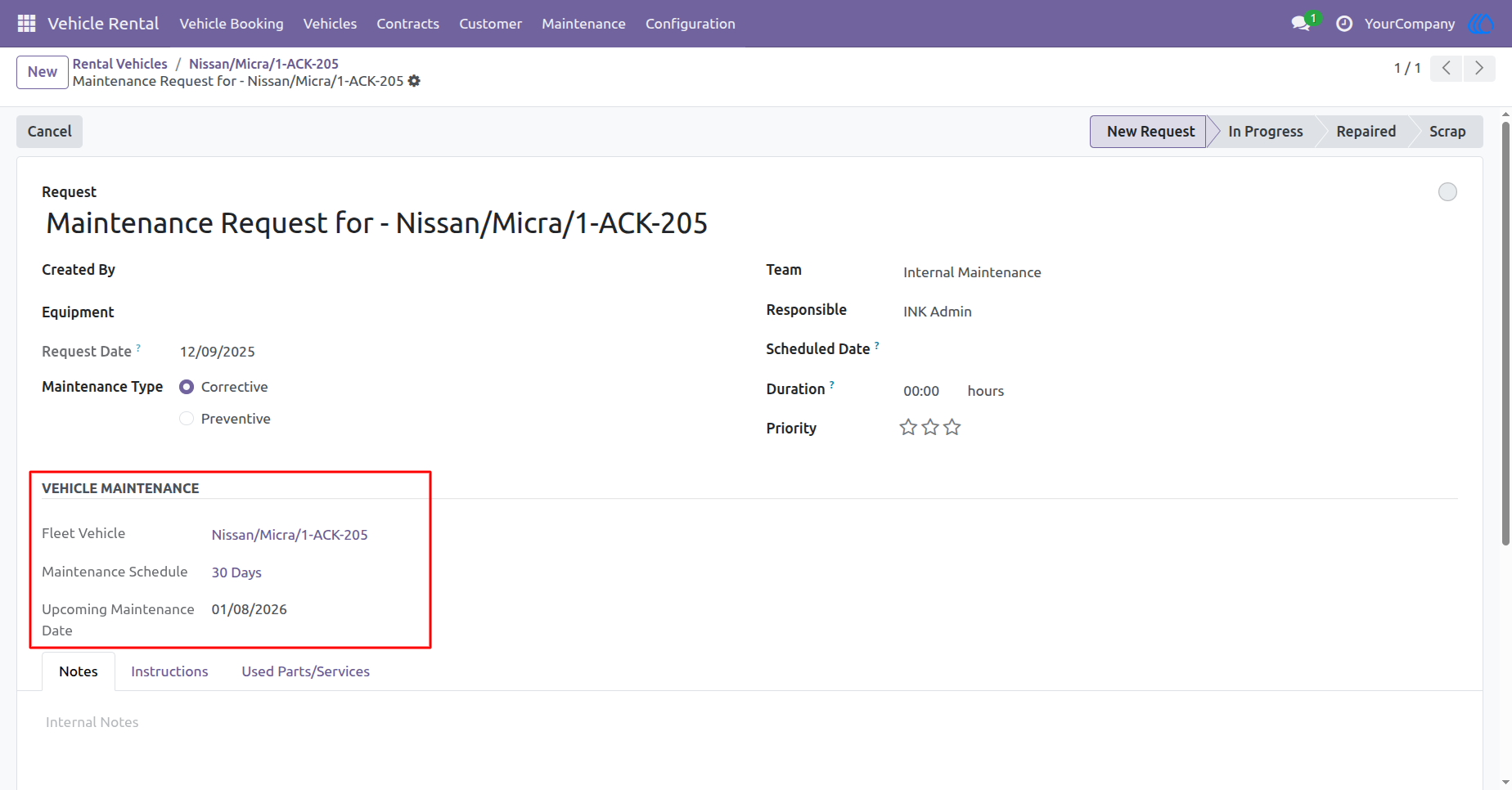Open Request Date help tooltip
The width and height of the screenshot is (1512, 790).
coord(138,348)
